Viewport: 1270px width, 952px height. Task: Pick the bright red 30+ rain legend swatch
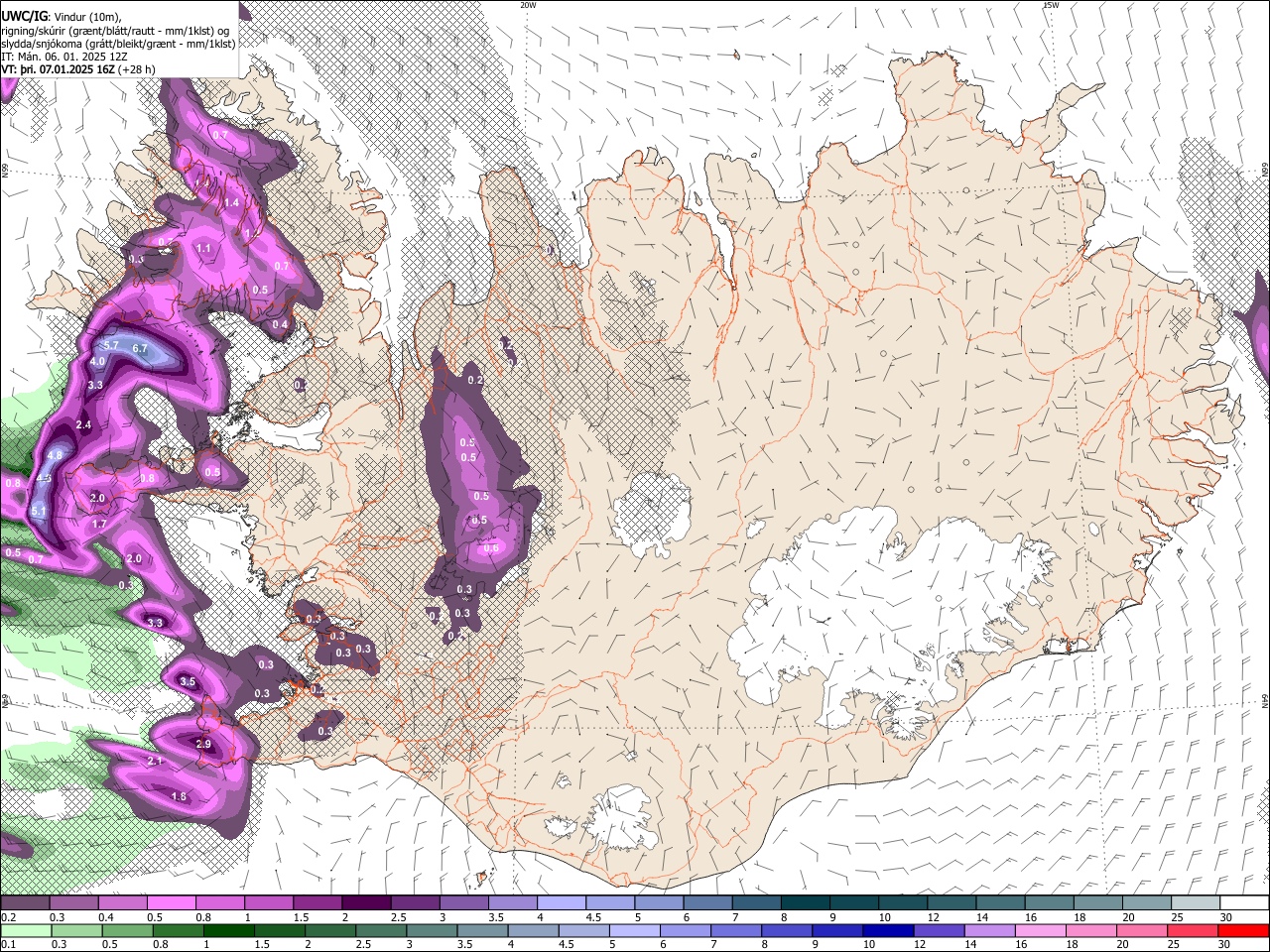1244,930
